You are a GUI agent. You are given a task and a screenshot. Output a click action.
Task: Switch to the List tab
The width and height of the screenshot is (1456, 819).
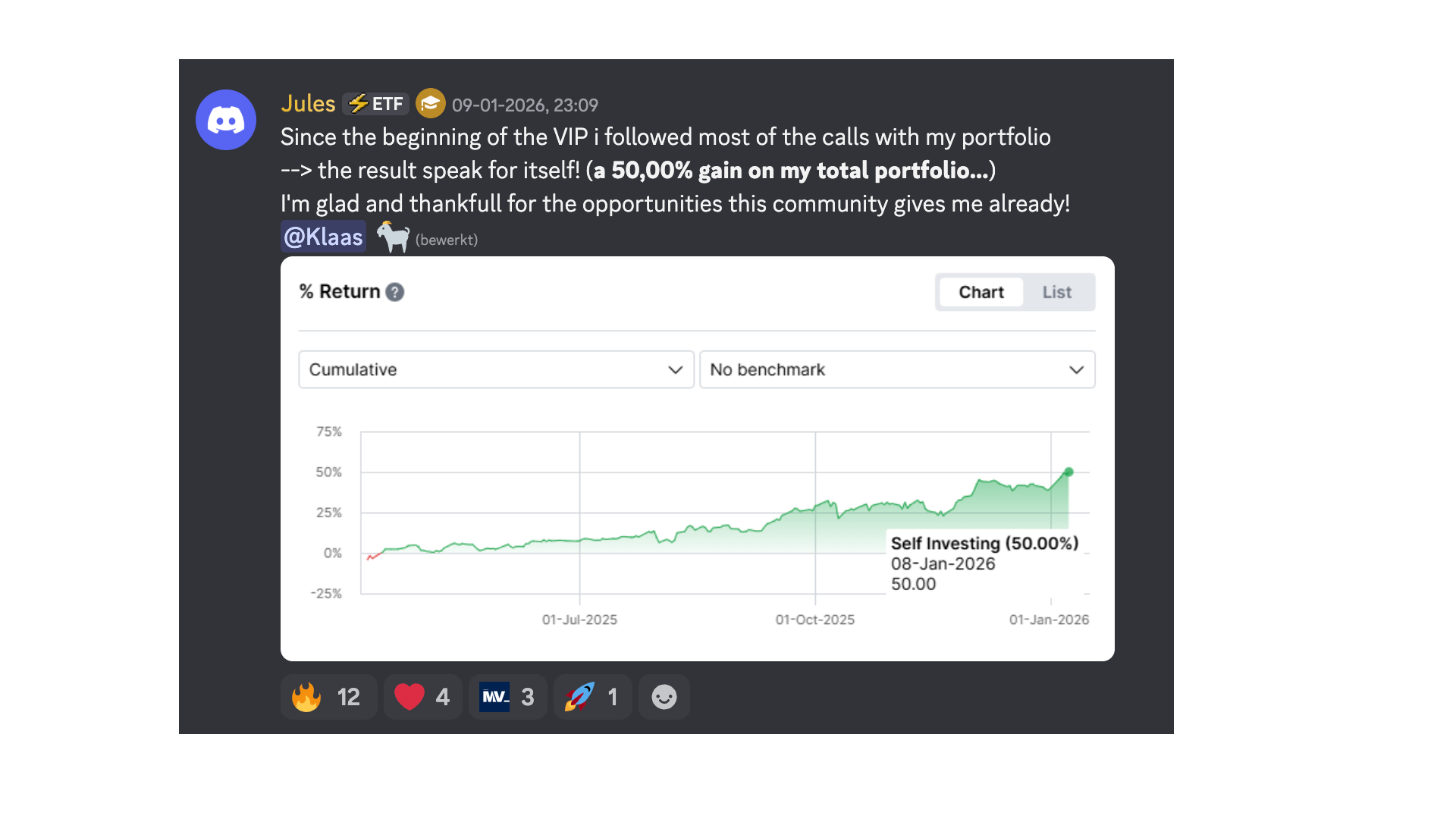(1056, 292)
